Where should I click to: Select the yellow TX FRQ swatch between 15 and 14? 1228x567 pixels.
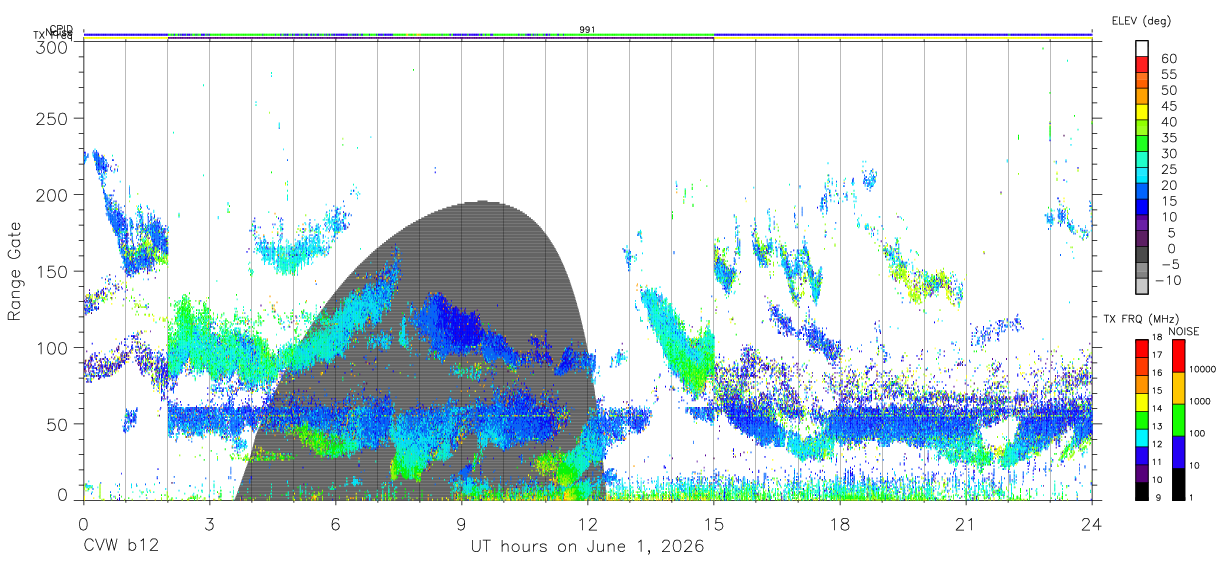1142,401
